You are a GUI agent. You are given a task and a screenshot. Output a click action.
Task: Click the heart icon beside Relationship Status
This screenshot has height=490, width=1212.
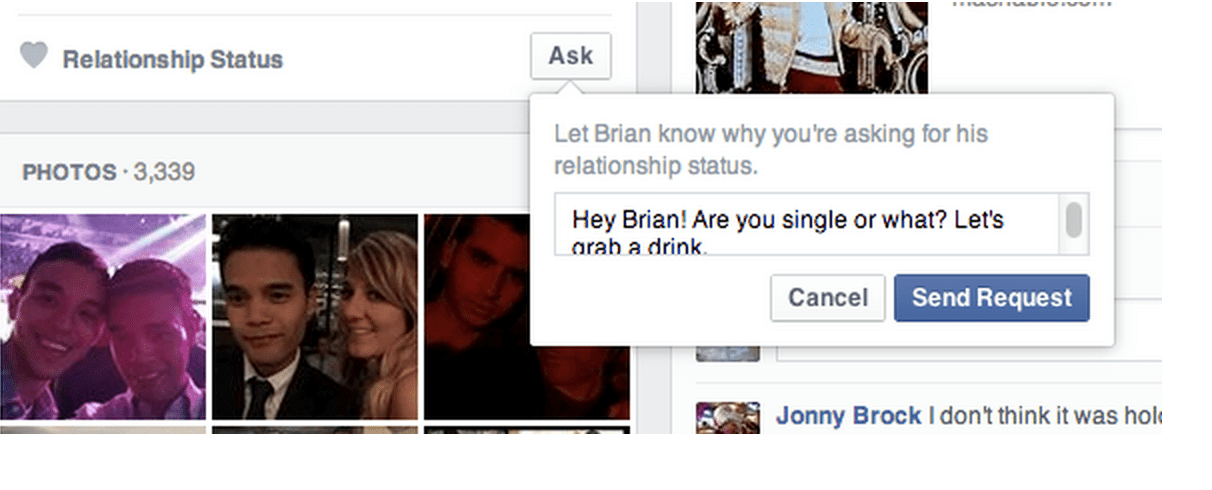33,57
